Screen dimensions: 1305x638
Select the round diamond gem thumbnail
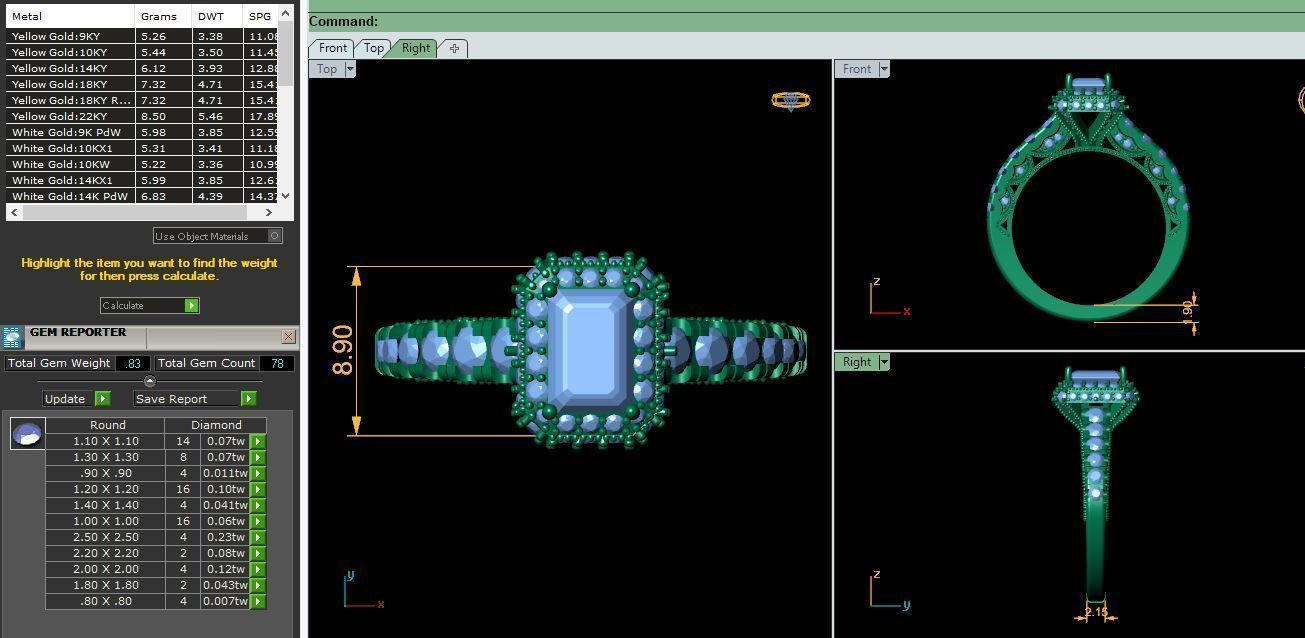click(27, 434)
